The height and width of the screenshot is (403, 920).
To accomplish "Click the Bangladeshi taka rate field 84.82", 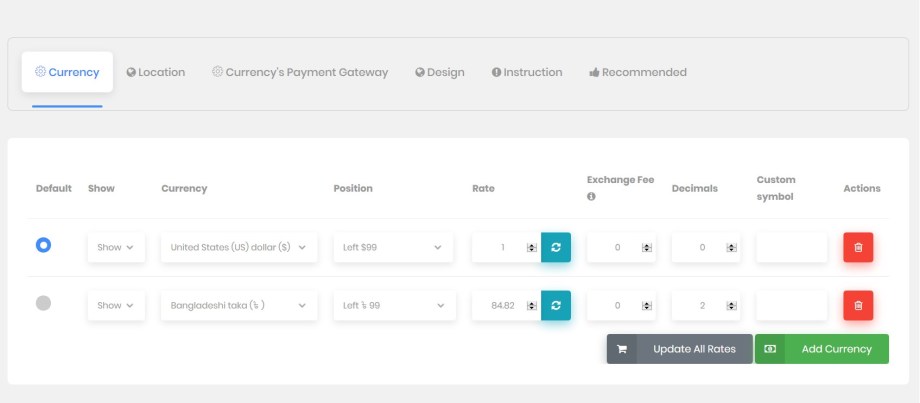I will click(x=506, y=305).
